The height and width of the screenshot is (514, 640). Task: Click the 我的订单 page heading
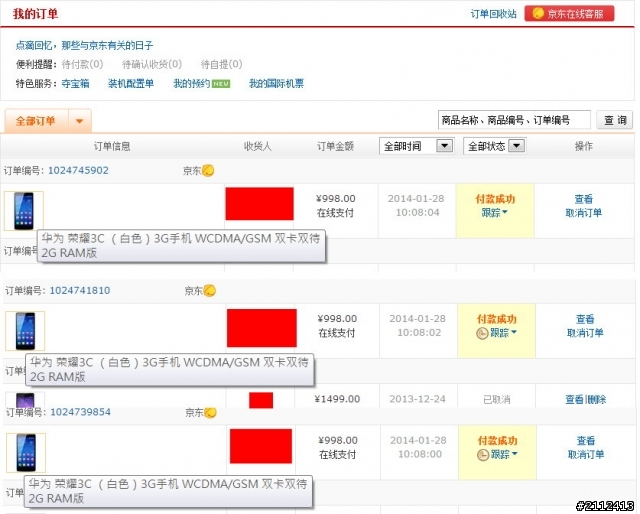coord(35,13)
